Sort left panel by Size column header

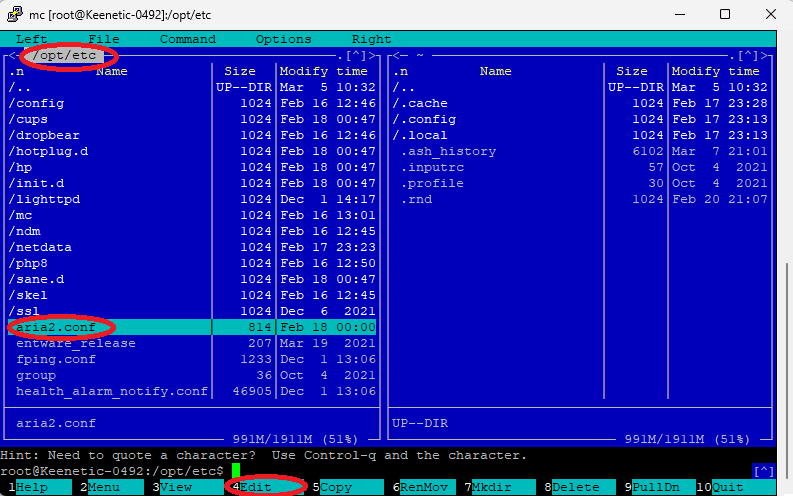pos(240,71)
